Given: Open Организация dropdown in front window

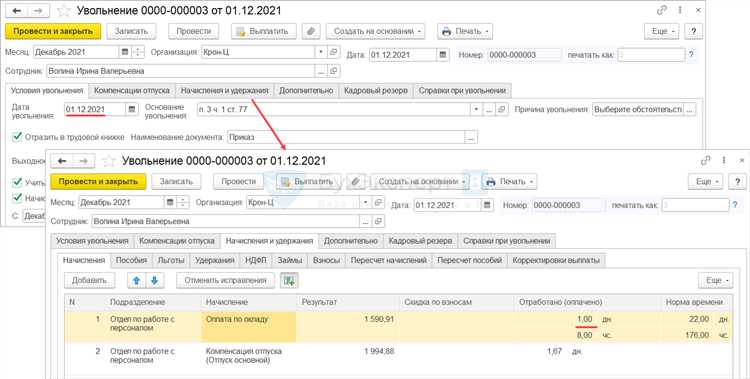Looking at the screenshot, I should pyautogui.click(x=365, y=202).
